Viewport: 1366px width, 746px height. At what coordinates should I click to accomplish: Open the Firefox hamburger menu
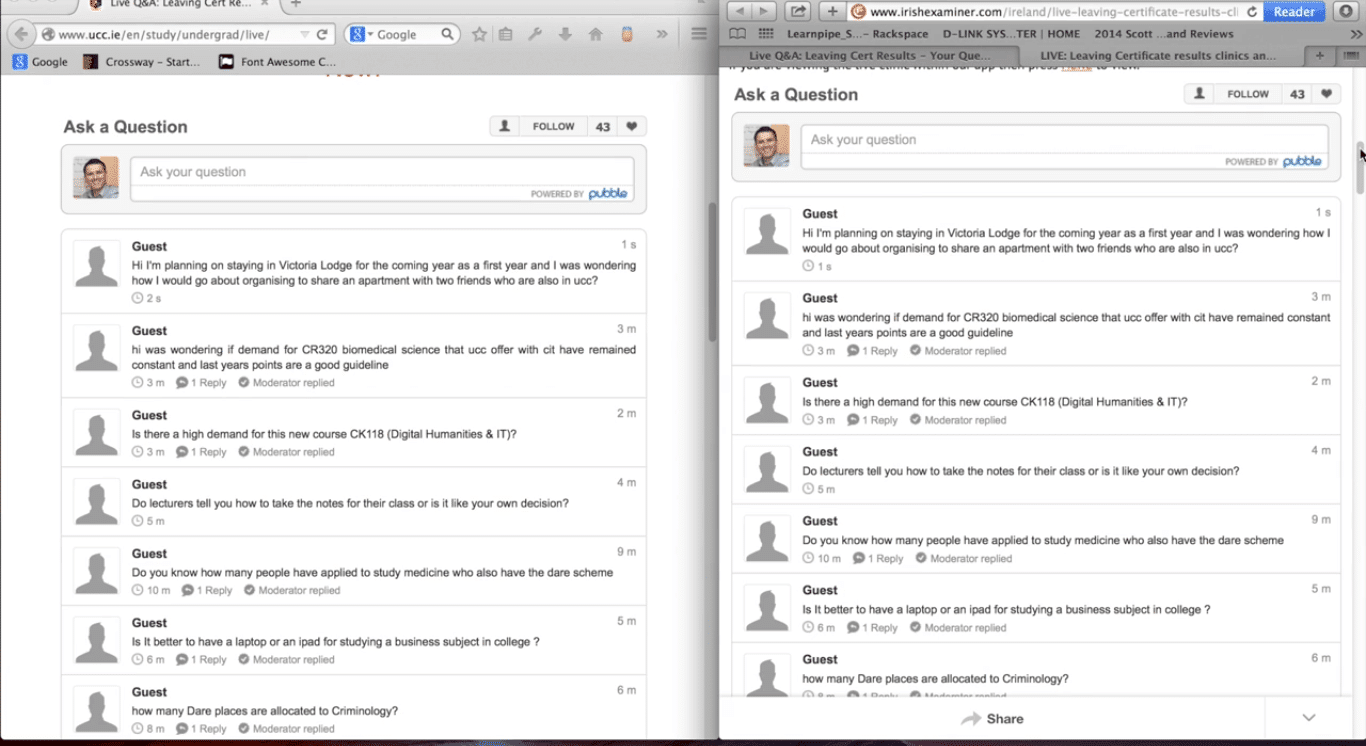pyautogui.click(x=699, y=34)
